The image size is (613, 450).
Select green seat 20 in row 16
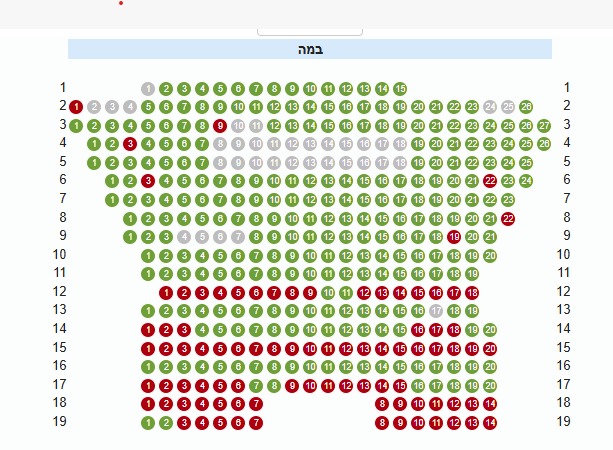(x=490, y=367)
